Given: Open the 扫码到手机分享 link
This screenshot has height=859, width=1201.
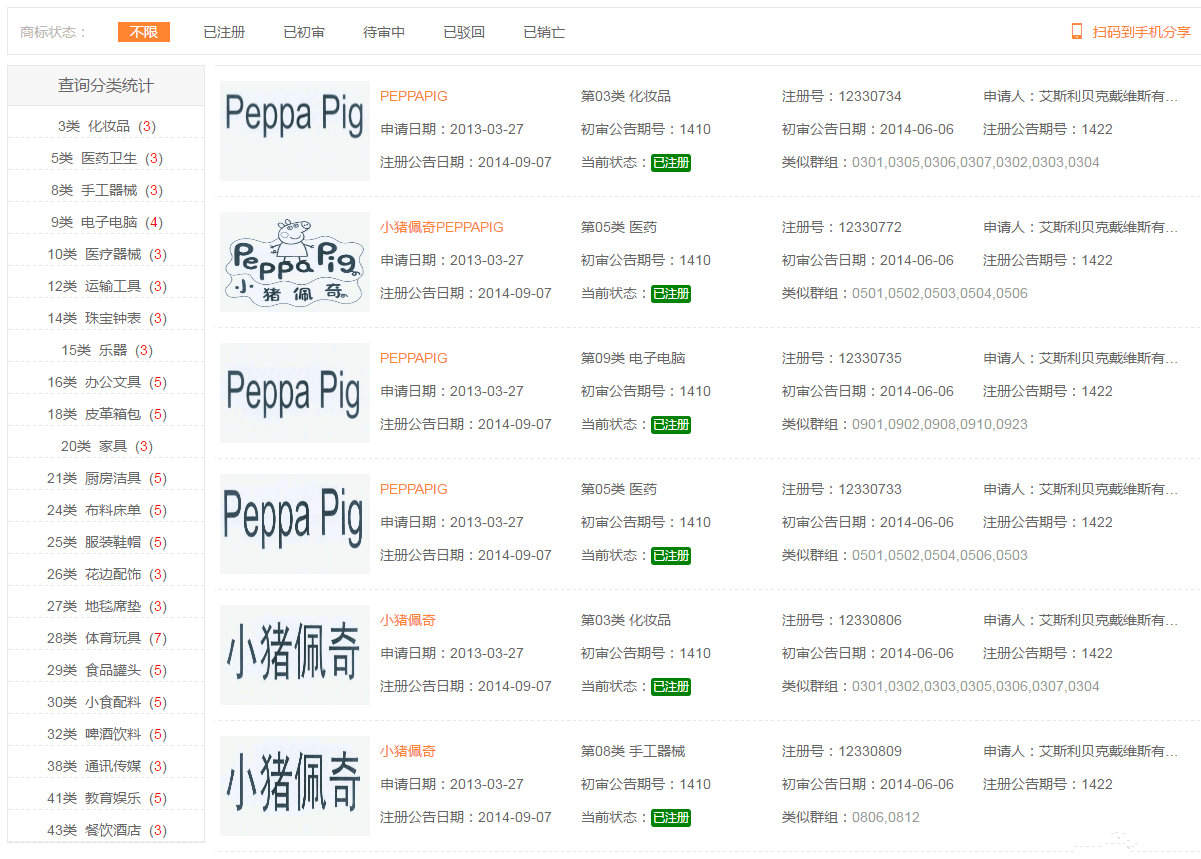Looking at the screenshot, I should tap(1141, 32).
